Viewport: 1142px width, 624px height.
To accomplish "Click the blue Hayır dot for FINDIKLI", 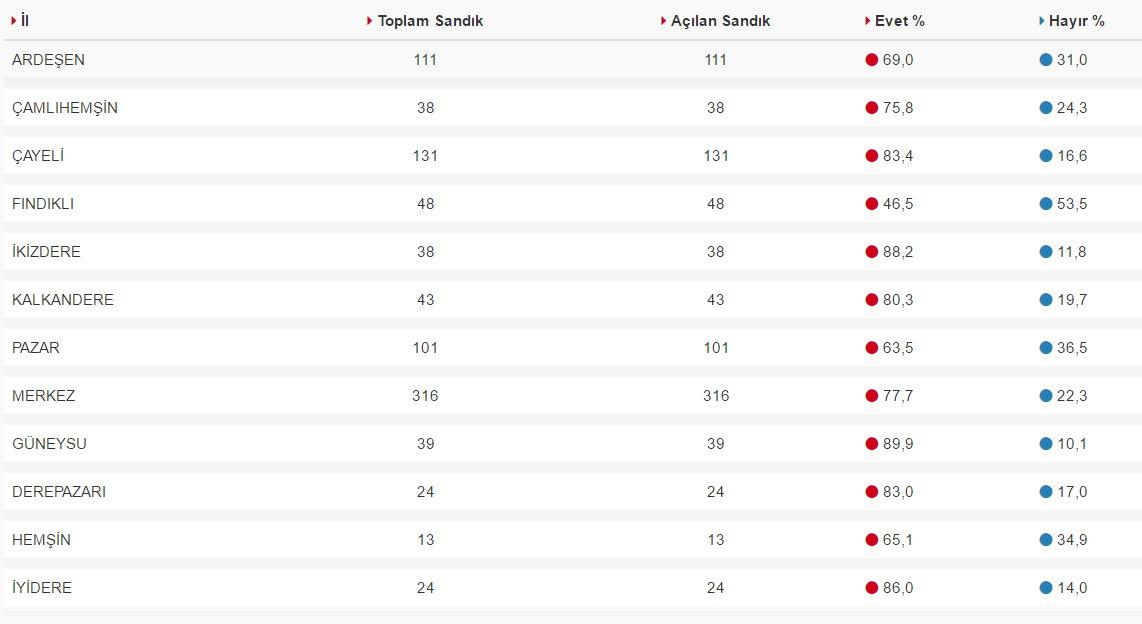I will 1046,204.
